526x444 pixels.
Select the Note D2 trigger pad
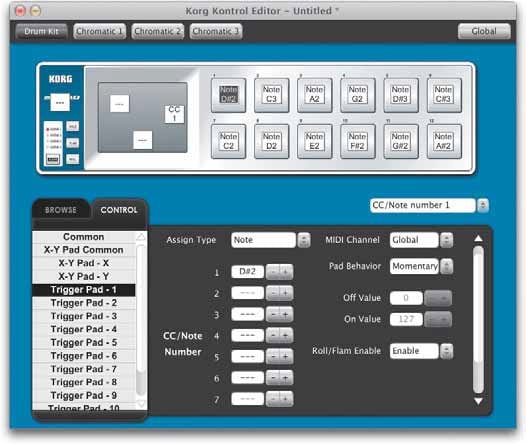(x=271, y=142)
